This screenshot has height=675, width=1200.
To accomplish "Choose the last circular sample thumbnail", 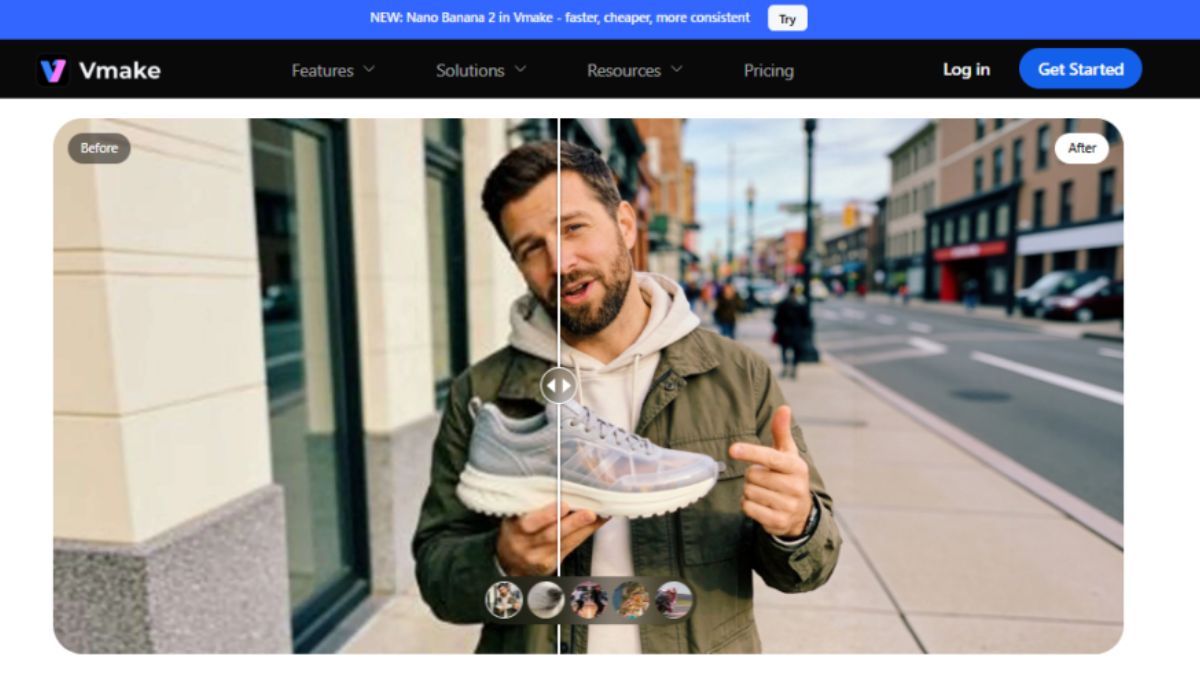I will click(674, 600).
